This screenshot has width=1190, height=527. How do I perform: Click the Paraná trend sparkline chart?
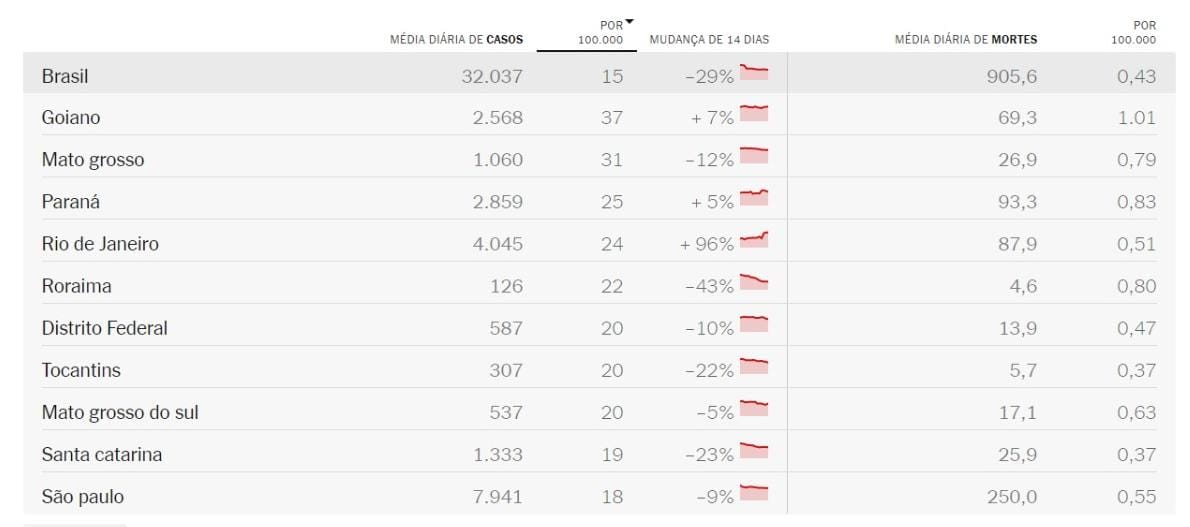point(754,198)
